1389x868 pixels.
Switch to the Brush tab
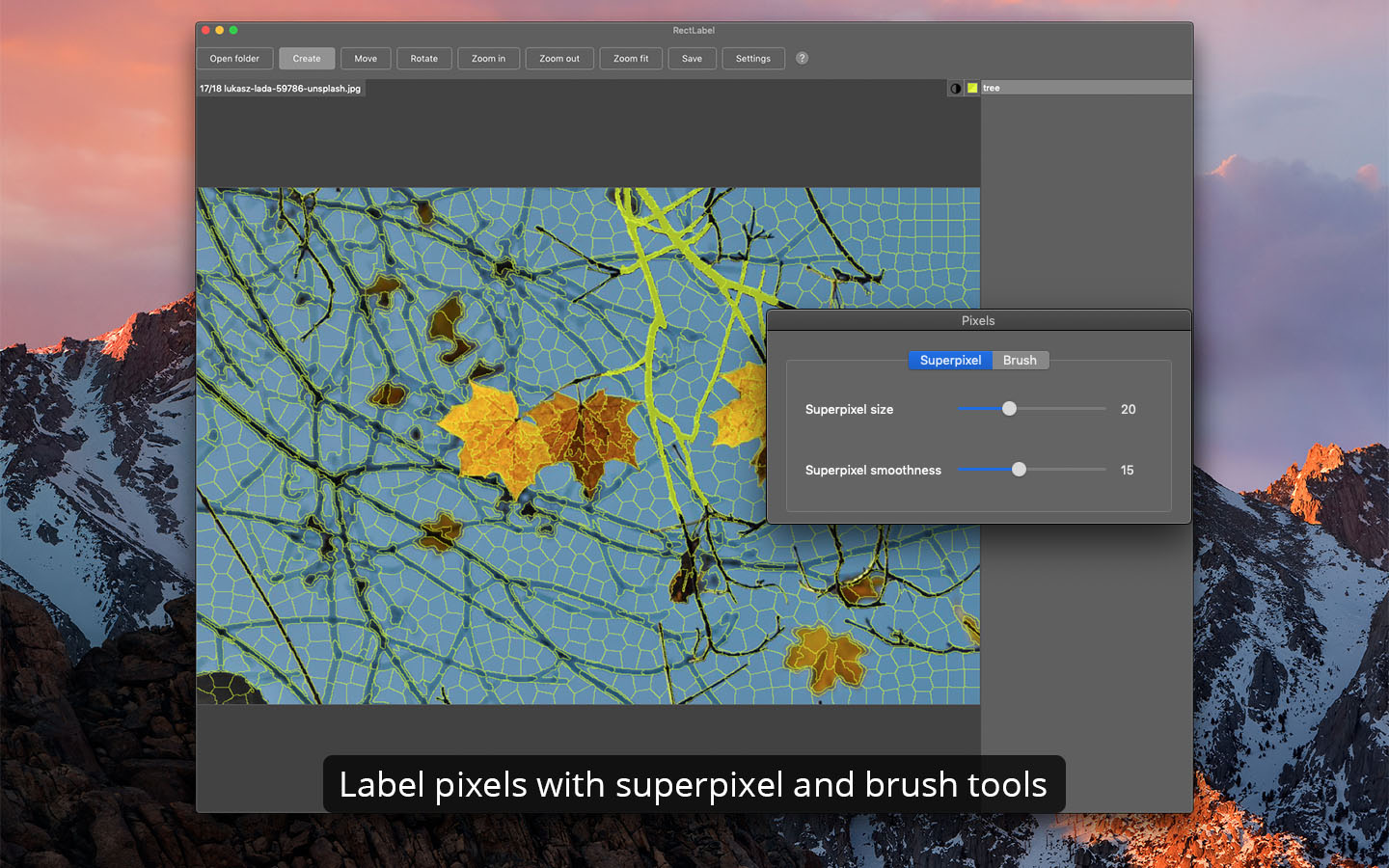pos(1020,360)
